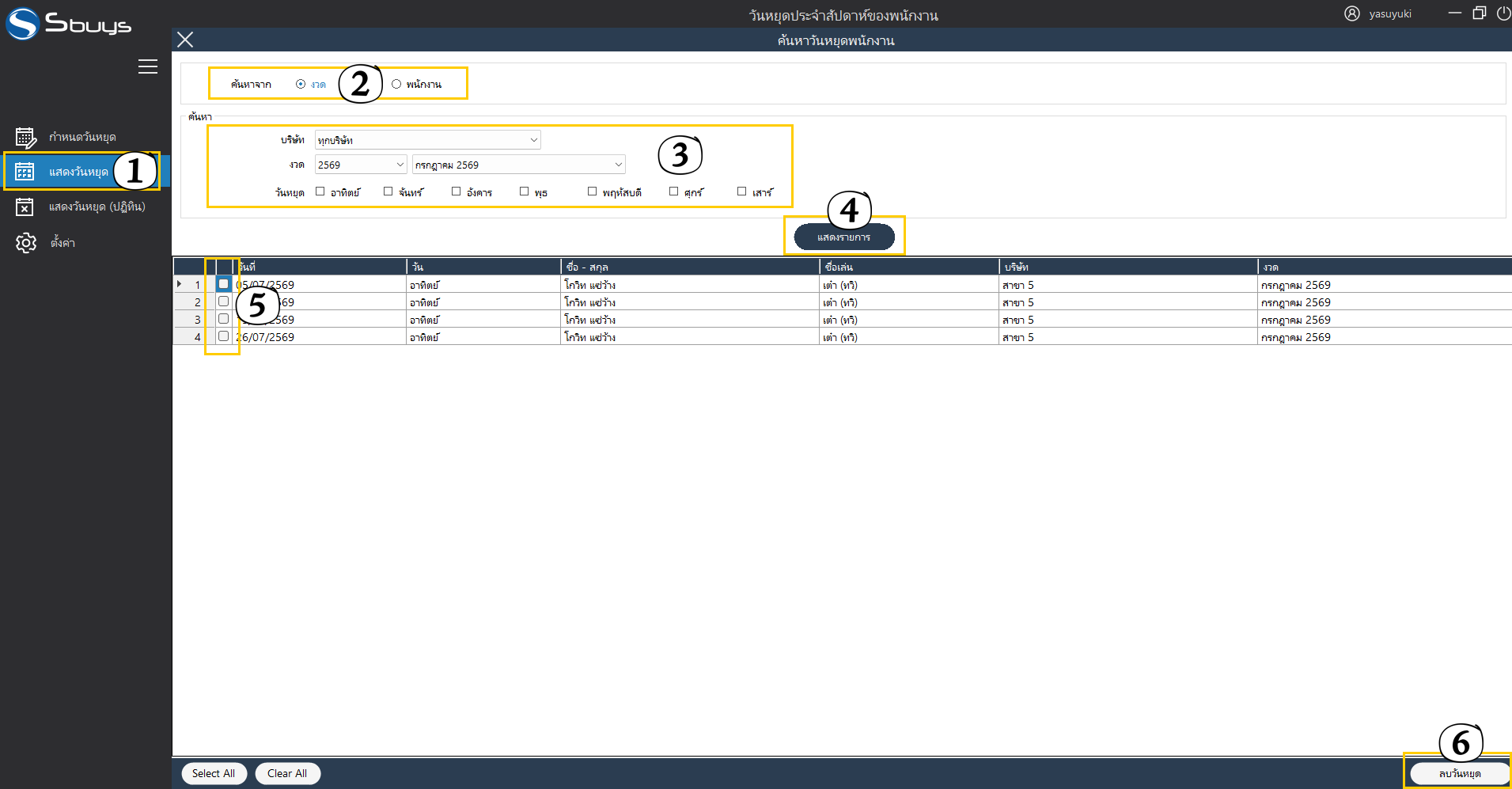Open the บริษัท dropdown showing ทุกบริษัท
The height and width of the screenshot is (789, 1512).
point(427,140)
